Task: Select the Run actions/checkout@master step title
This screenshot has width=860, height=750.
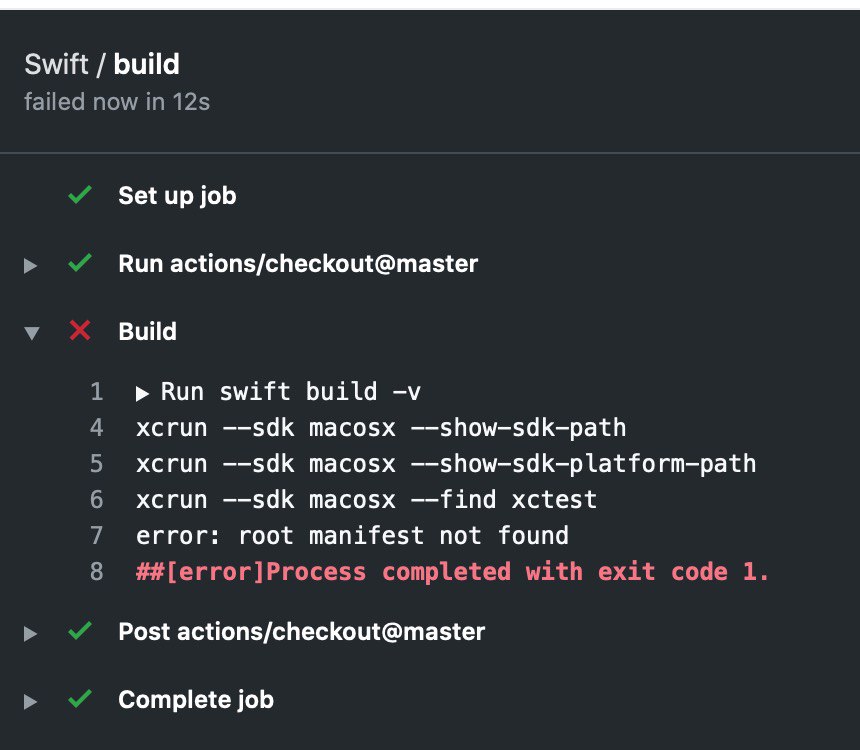Action: pyautogui.click(x=298, y=264)
